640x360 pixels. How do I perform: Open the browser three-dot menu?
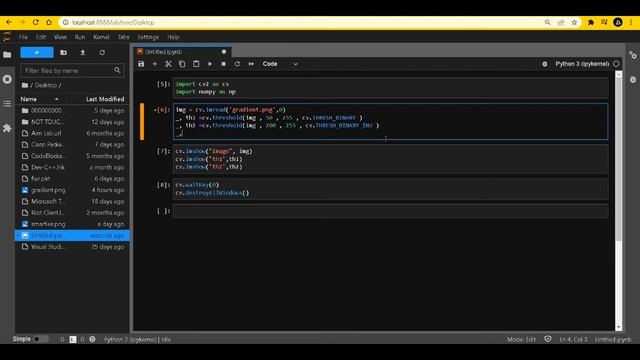[x=631, y=22]
